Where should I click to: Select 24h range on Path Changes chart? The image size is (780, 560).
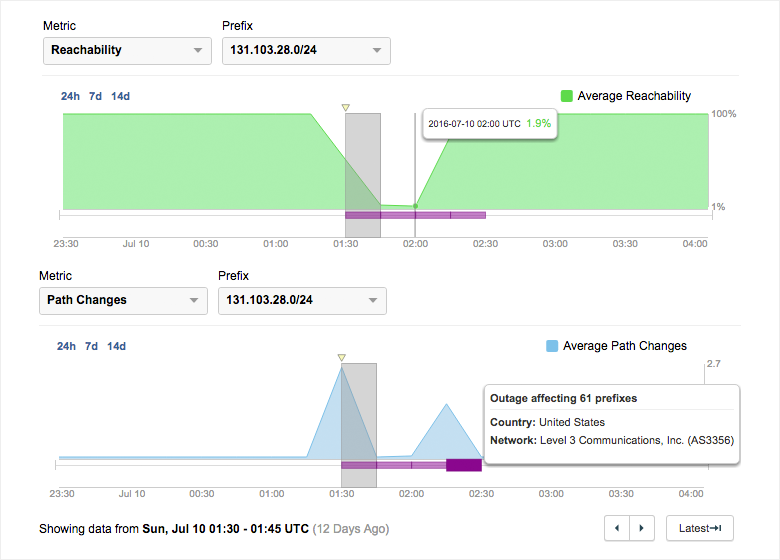coord(66,346)
